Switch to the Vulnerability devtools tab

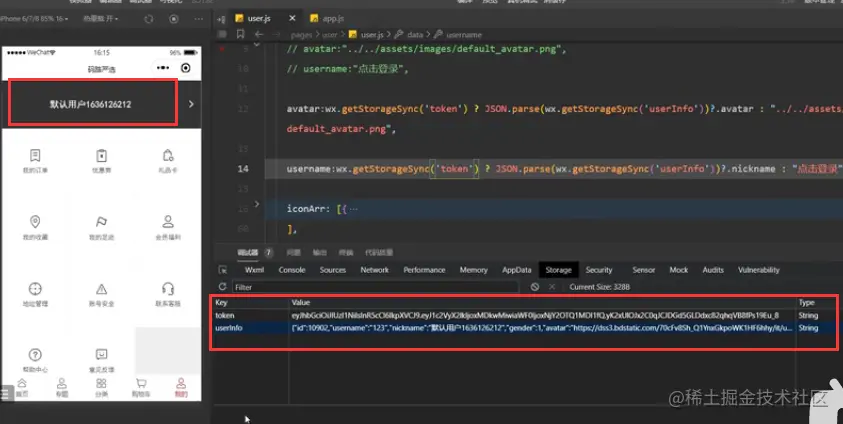pos(759,270)
